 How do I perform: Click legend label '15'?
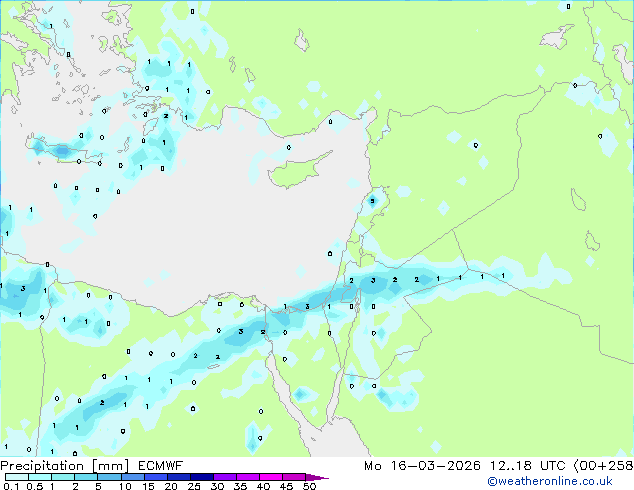148,486
